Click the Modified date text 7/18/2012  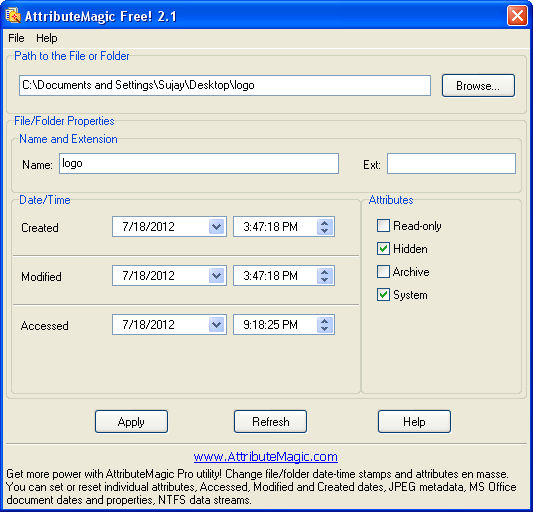(148, 275)
